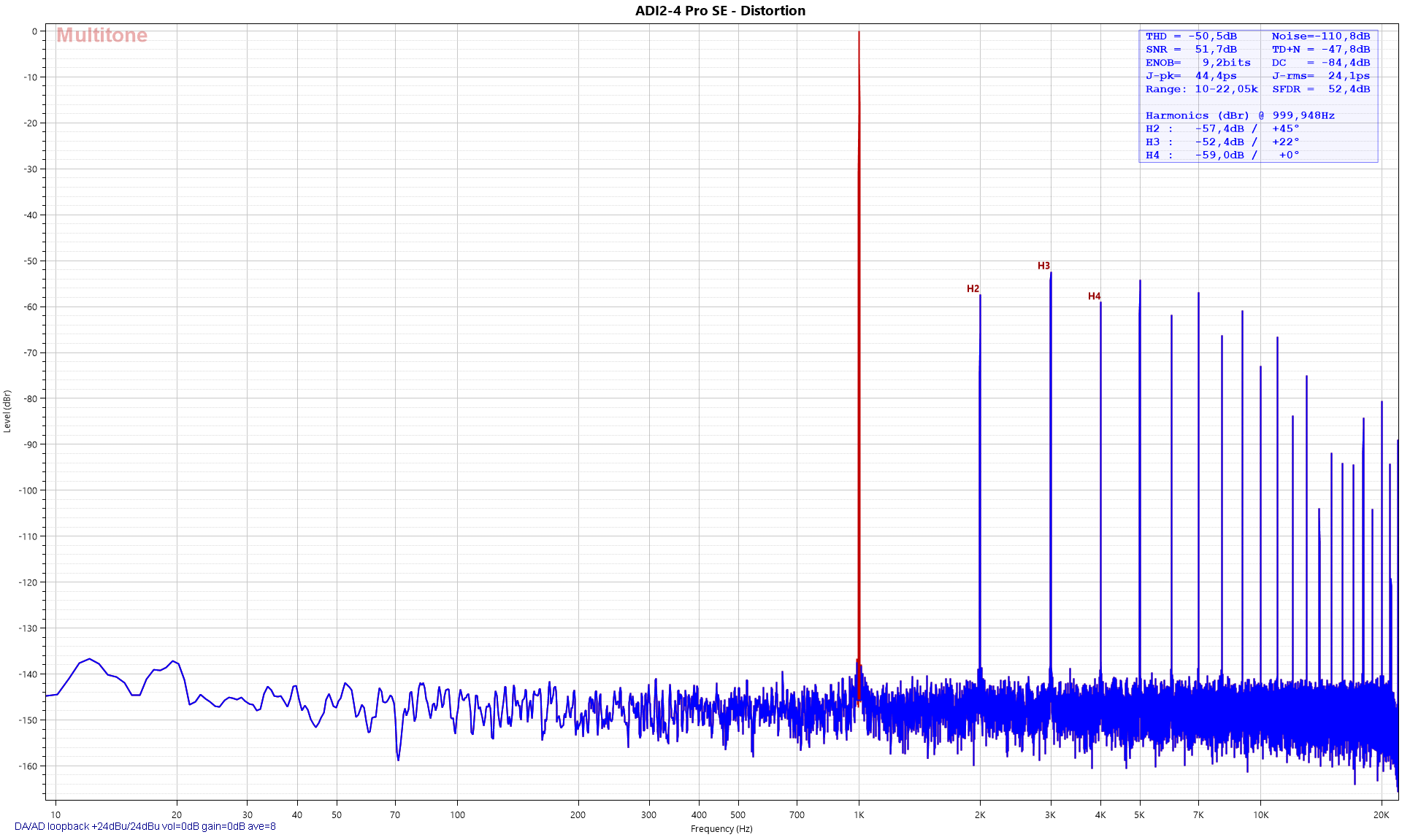Click the J-pk= 44,4ps jitter value
1402x840 pixels.
(1191, 75)
